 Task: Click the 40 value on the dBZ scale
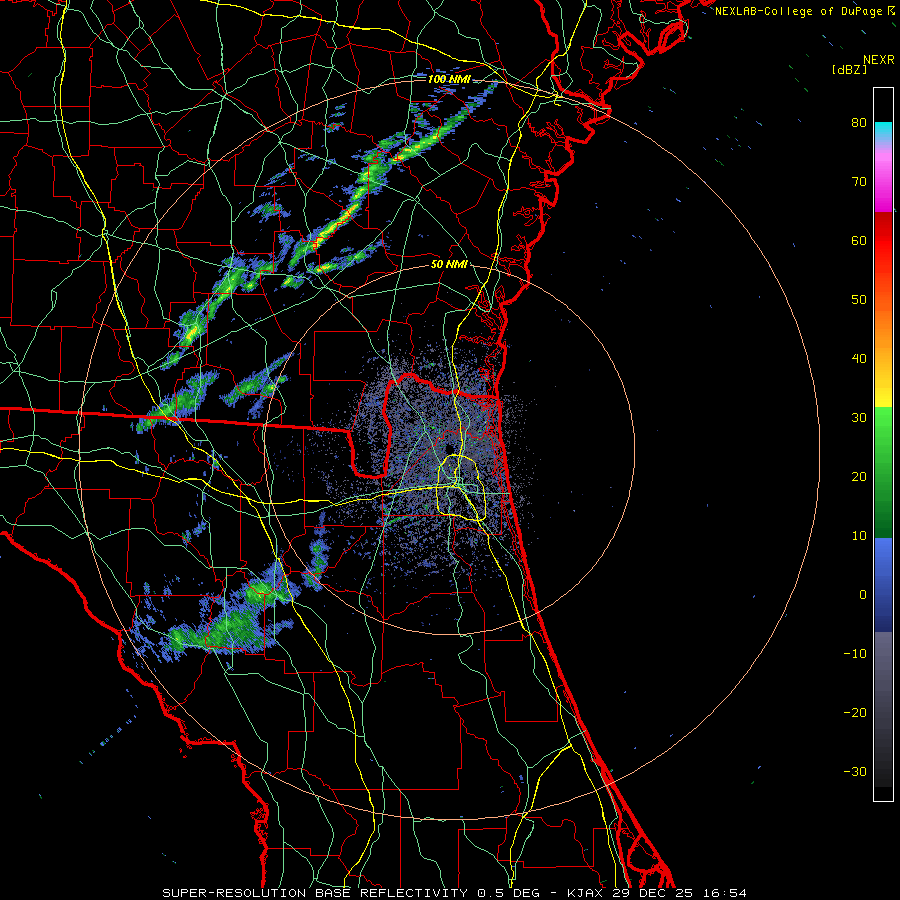(859, 359)
